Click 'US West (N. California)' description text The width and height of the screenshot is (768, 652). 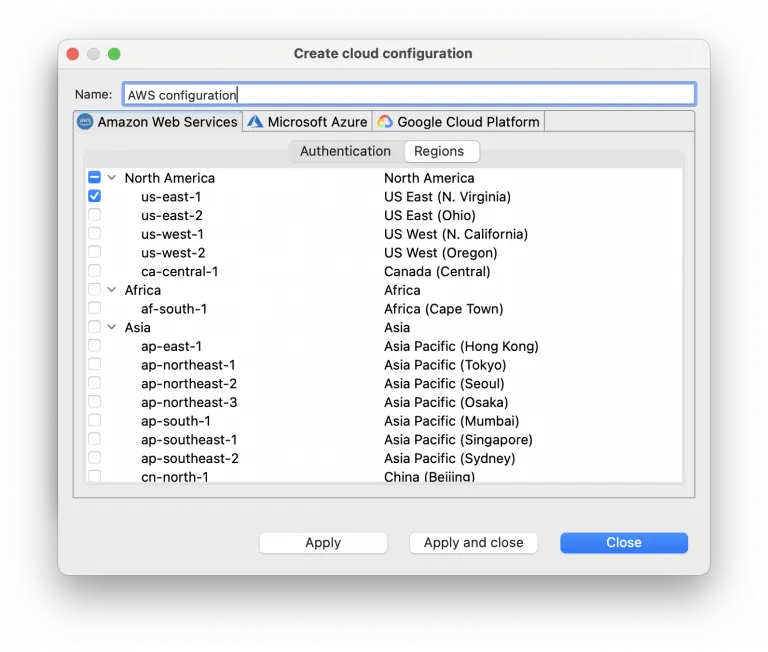[x=456, y=234]
